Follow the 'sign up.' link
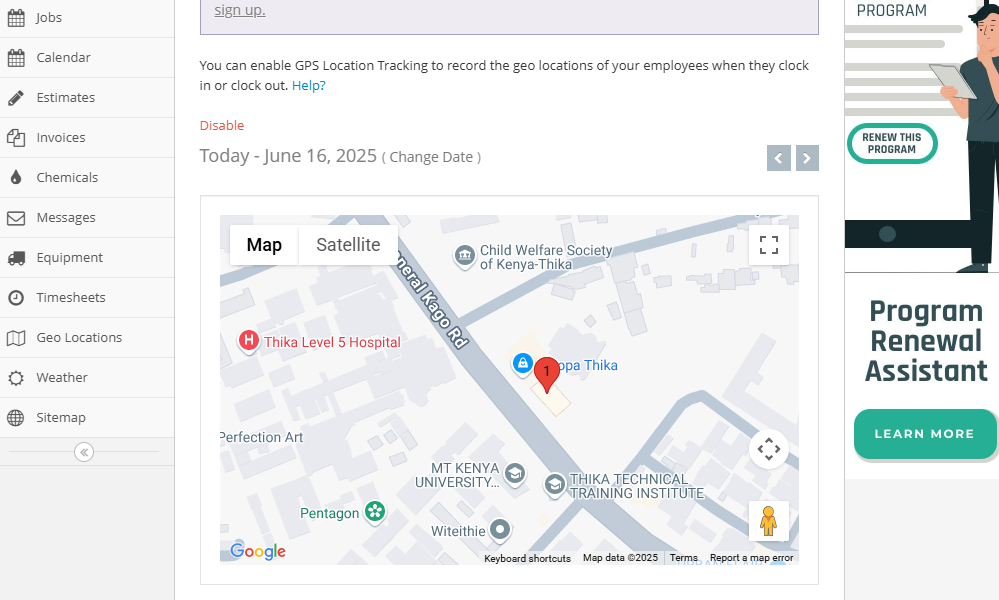Image resolution: width=999 pixels, height=600 pixels. pyautogui.click(x=240, y=10)
